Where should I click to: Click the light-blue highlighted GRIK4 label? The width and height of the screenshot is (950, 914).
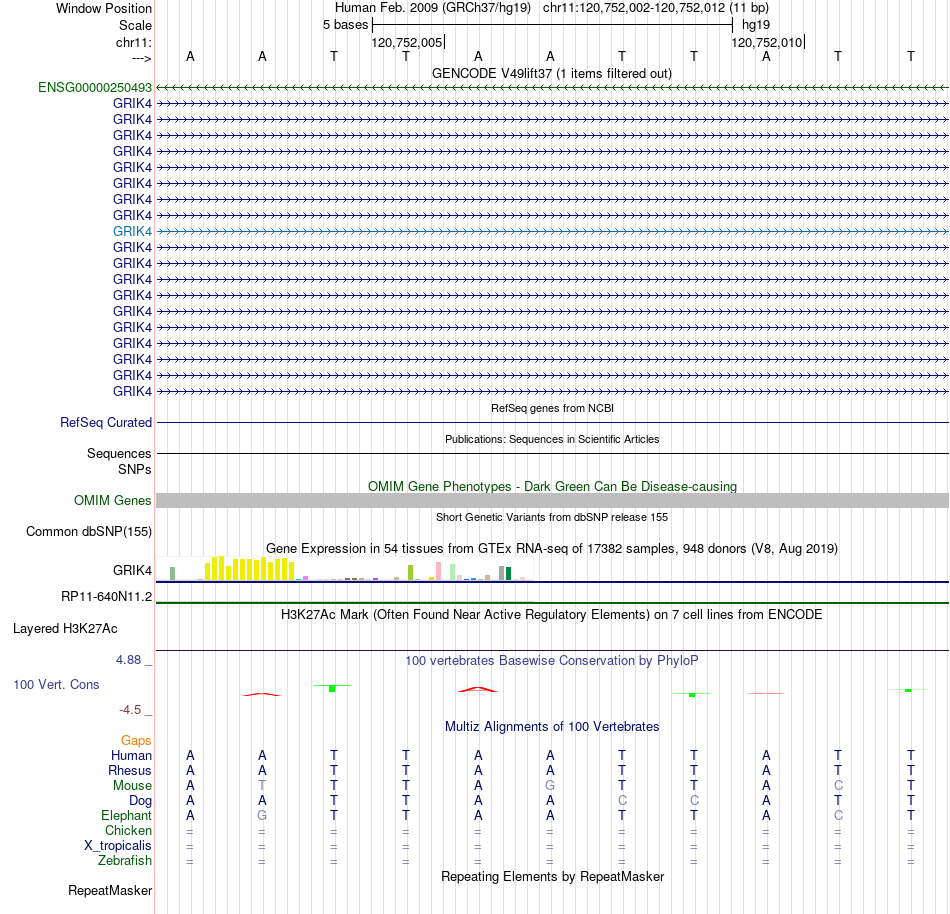pyautogui.click(x=132, y=231)
